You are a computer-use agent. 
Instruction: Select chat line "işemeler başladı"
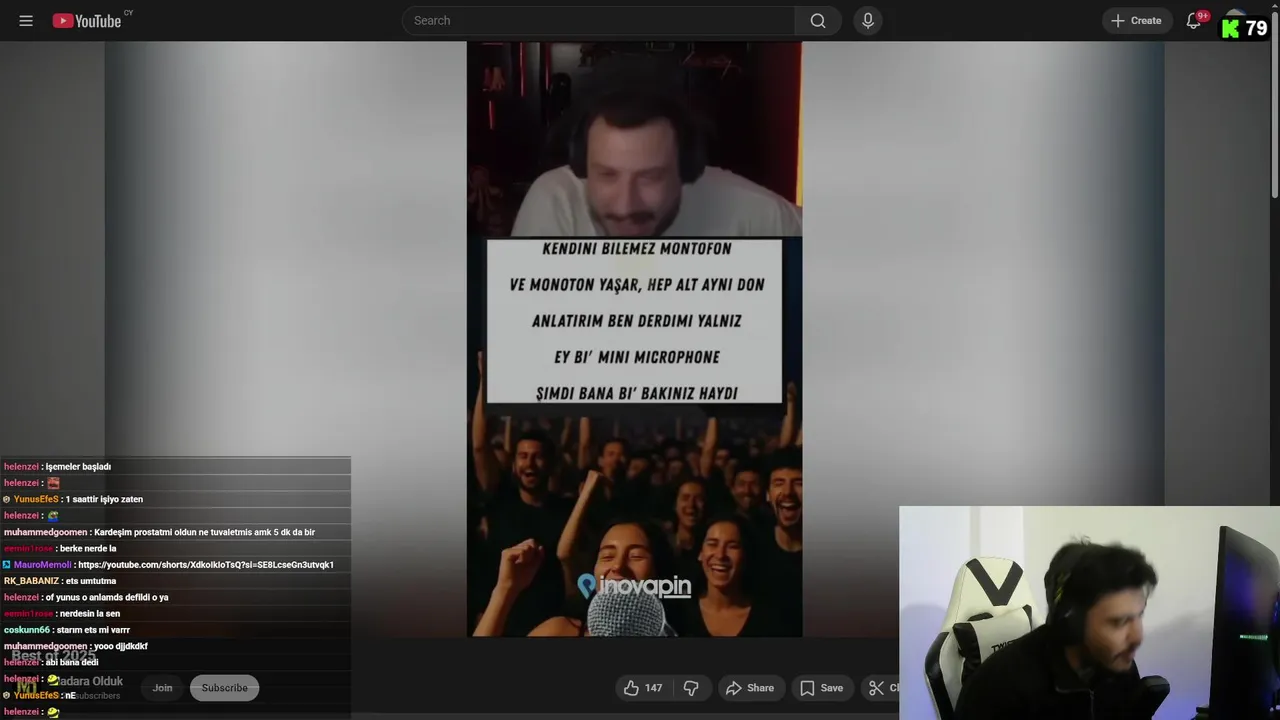[x=78, y=467]
